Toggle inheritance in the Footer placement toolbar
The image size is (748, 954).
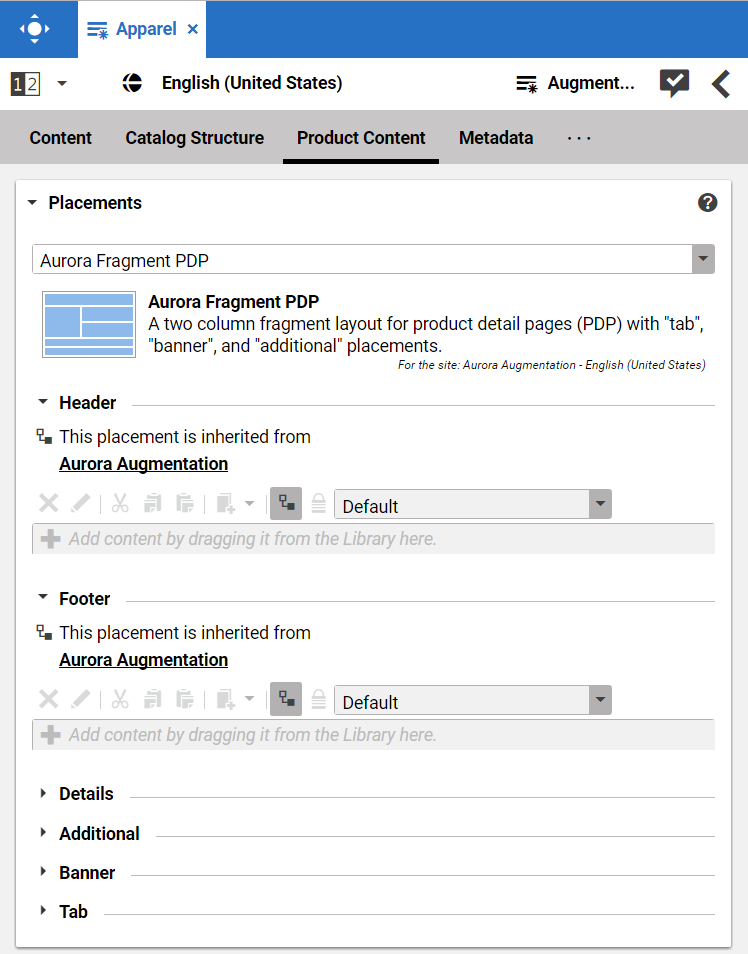coord(285,699)
